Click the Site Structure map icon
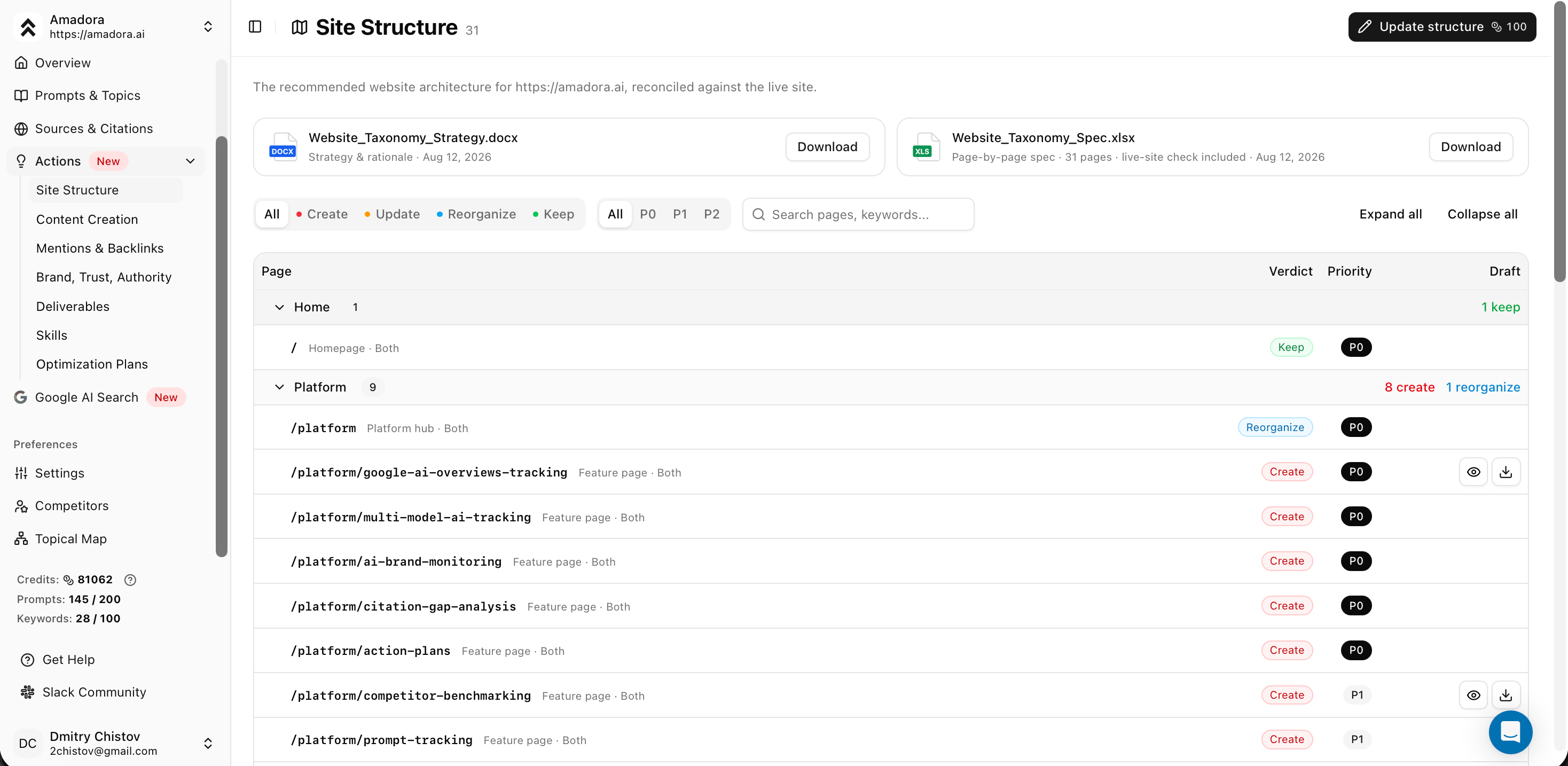1568x766 pixels. coord(300,27)
